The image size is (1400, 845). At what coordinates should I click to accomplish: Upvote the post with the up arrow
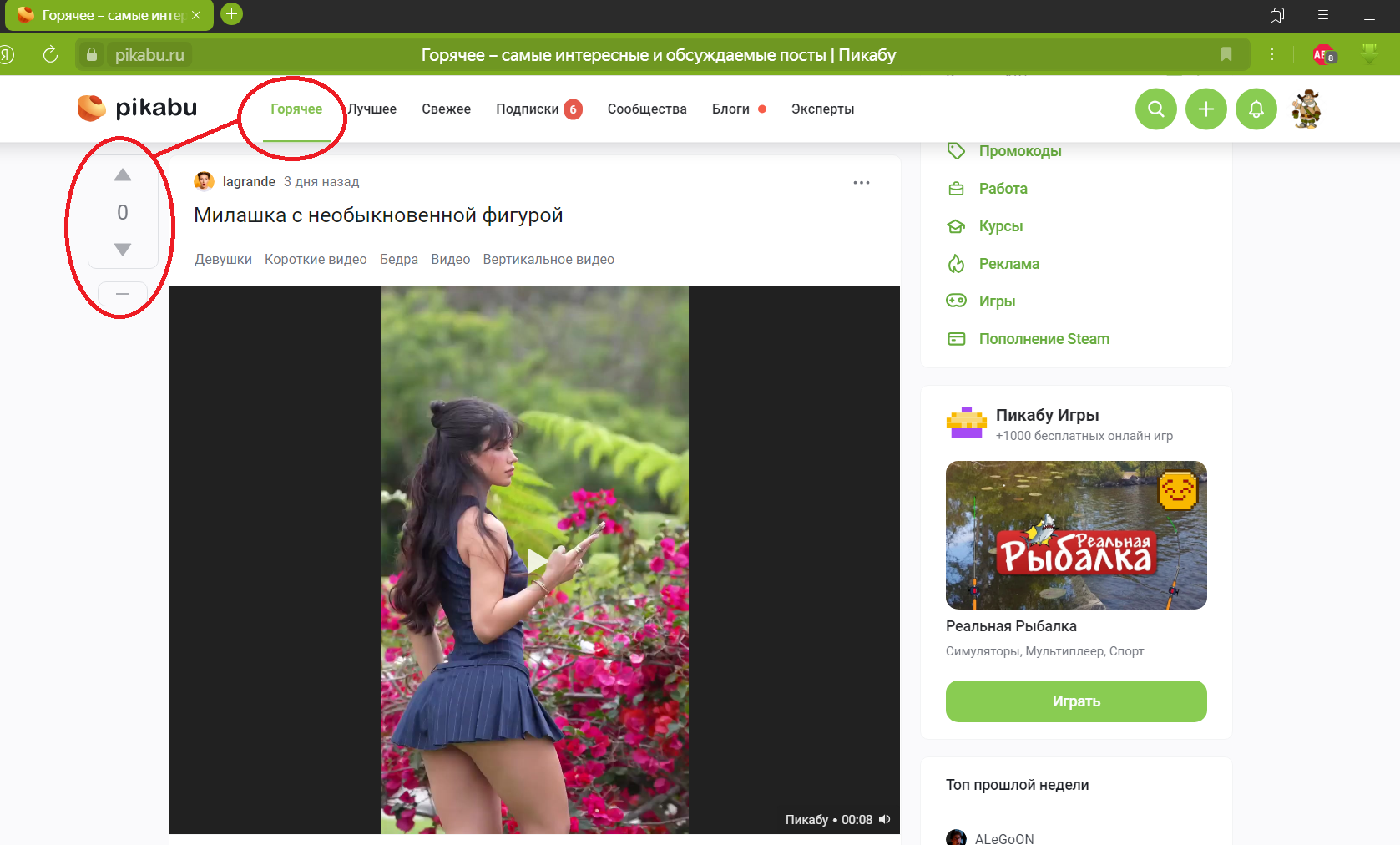point(123,175)
